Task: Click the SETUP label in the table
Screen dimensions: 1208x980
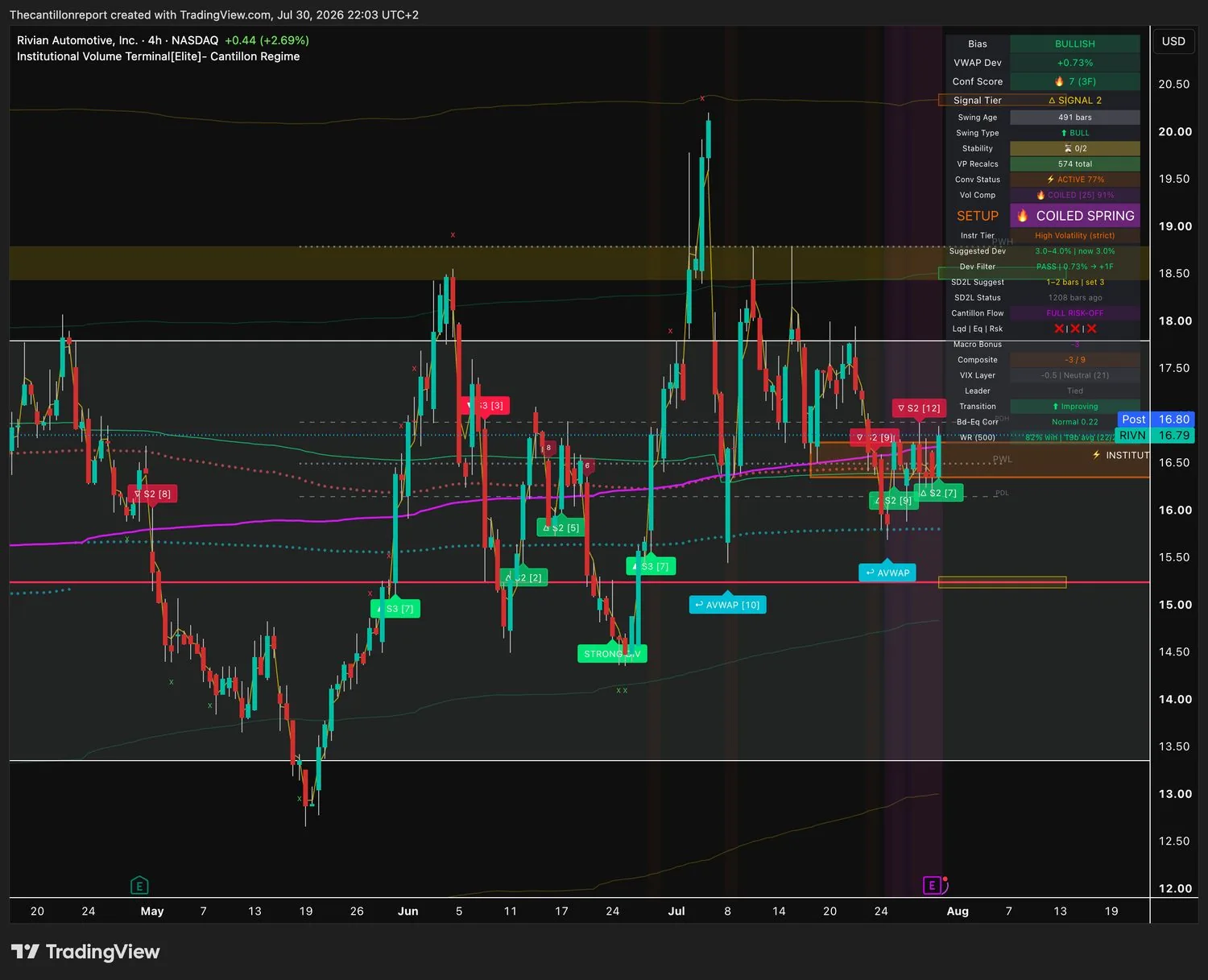Action: [x=978, y=216]
